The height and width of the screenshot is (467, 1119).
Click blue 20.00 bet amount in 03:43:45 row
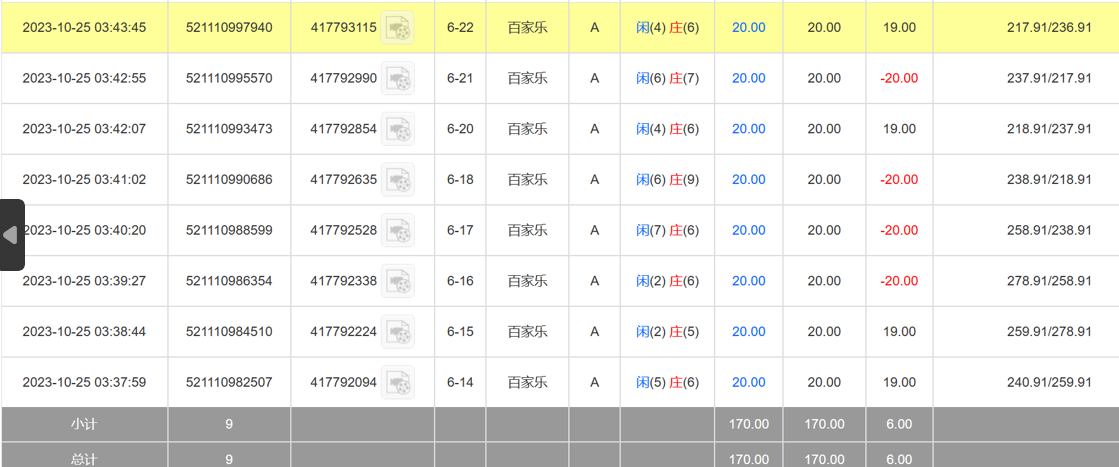(748, 28)
